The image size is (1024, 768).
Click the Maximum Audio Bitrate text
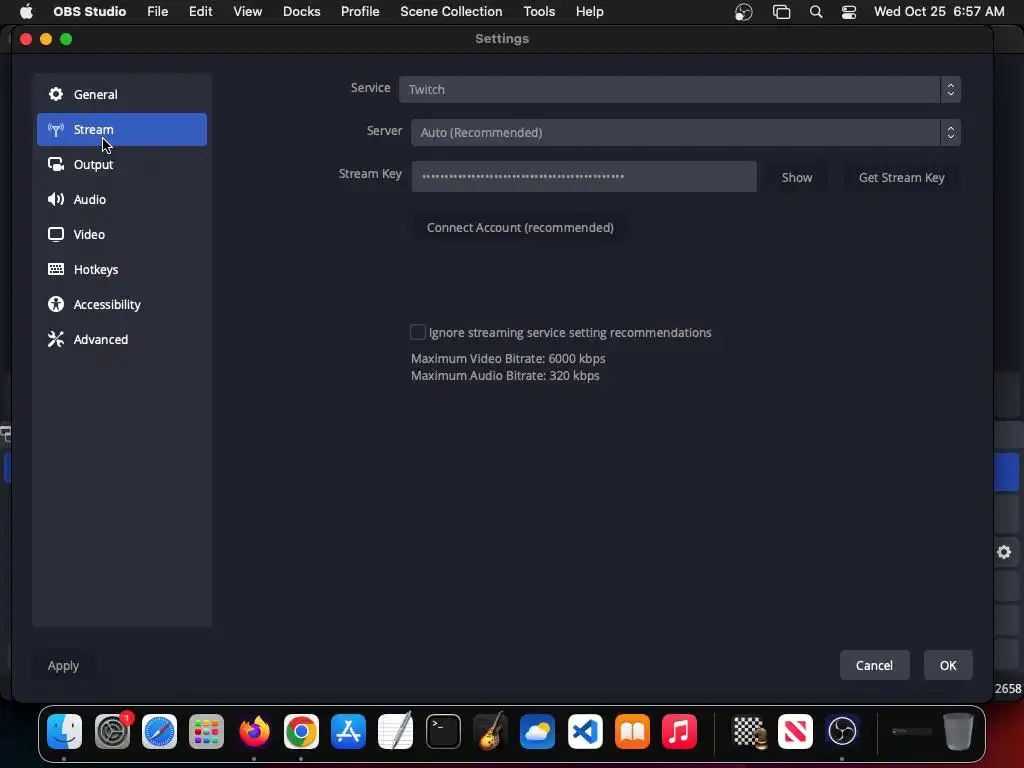pyautogui.click(x=505, y=376)
